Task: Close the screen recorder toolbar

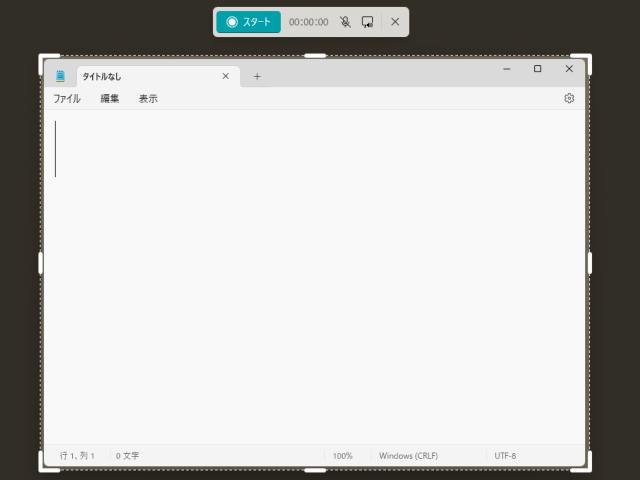Action: tap(395, 22)
